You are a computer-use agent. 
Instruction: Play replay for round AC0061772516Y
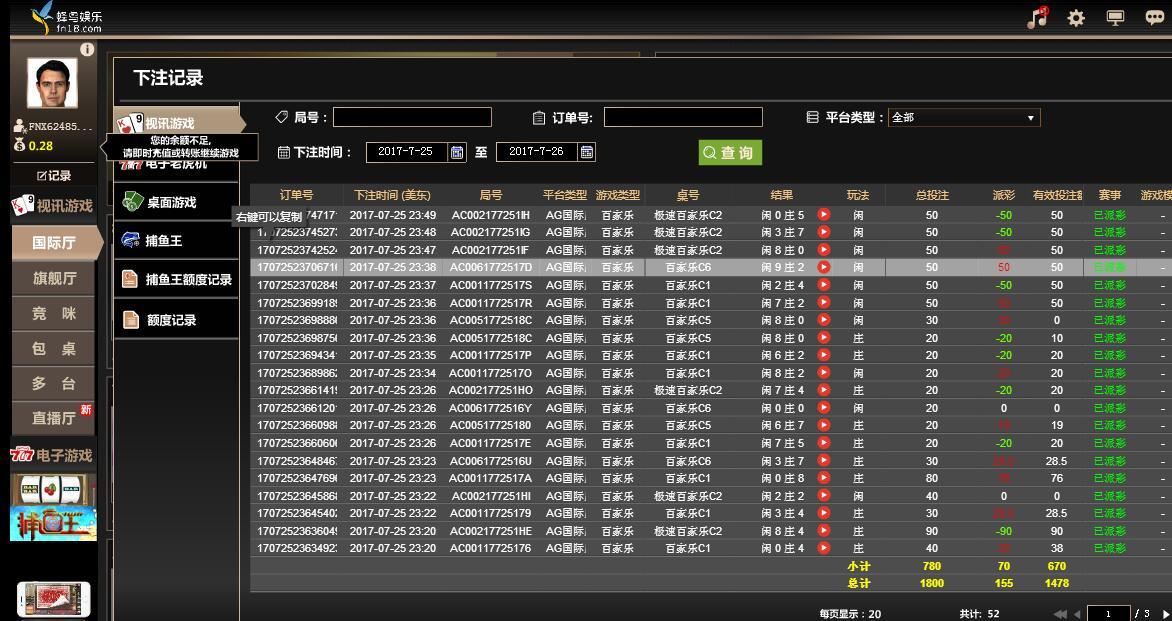tap(824, 408)
